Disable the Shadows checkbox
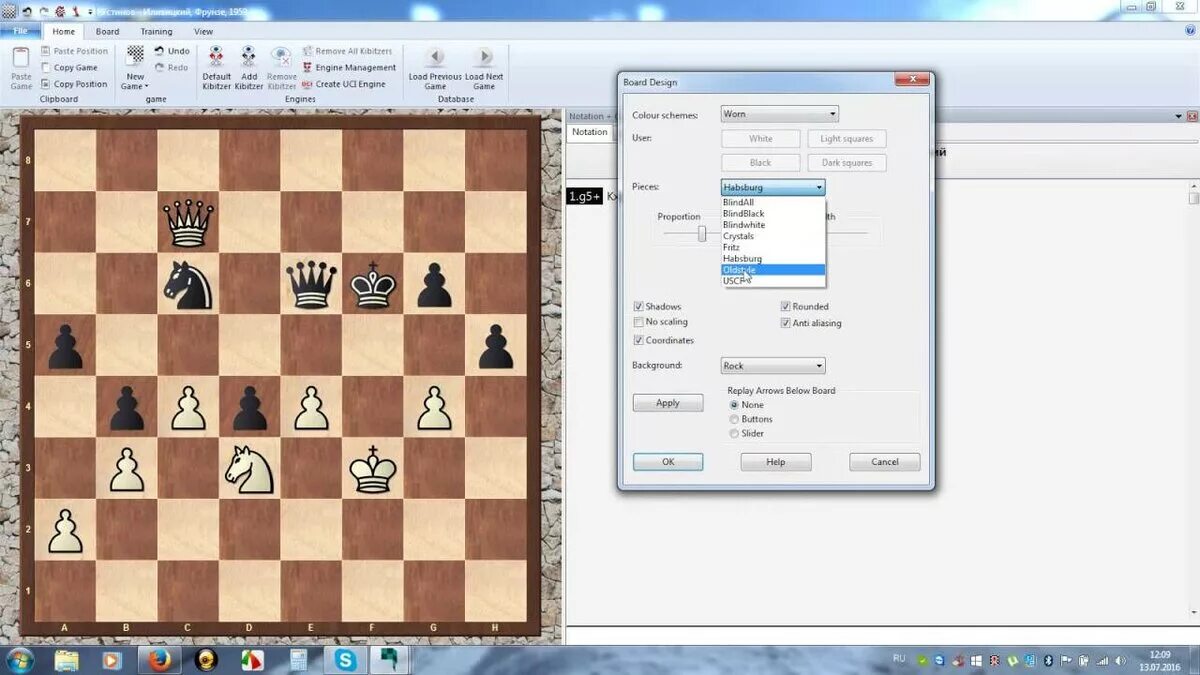 (638, 306)
